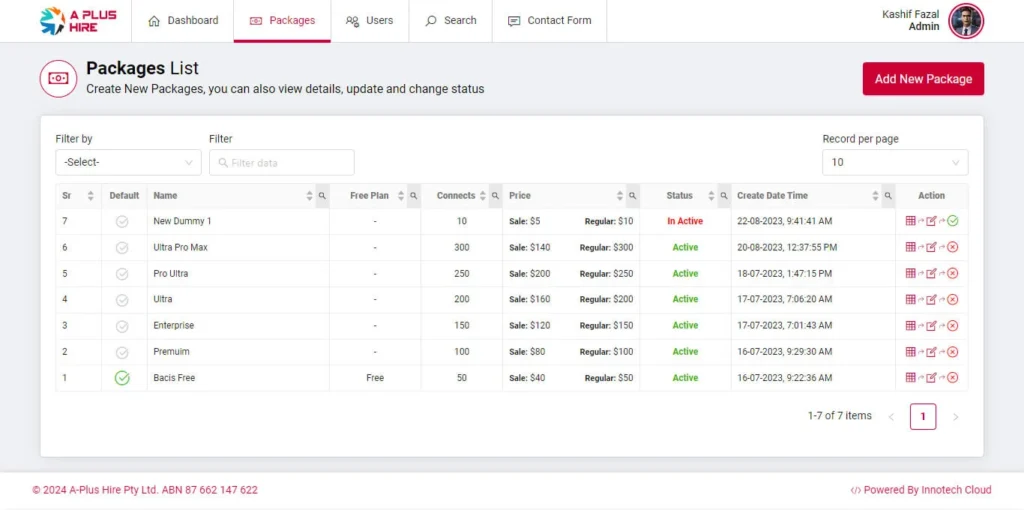
Task: Go to the Users tab
Action: pyautogui.click(x=369, y=21)
